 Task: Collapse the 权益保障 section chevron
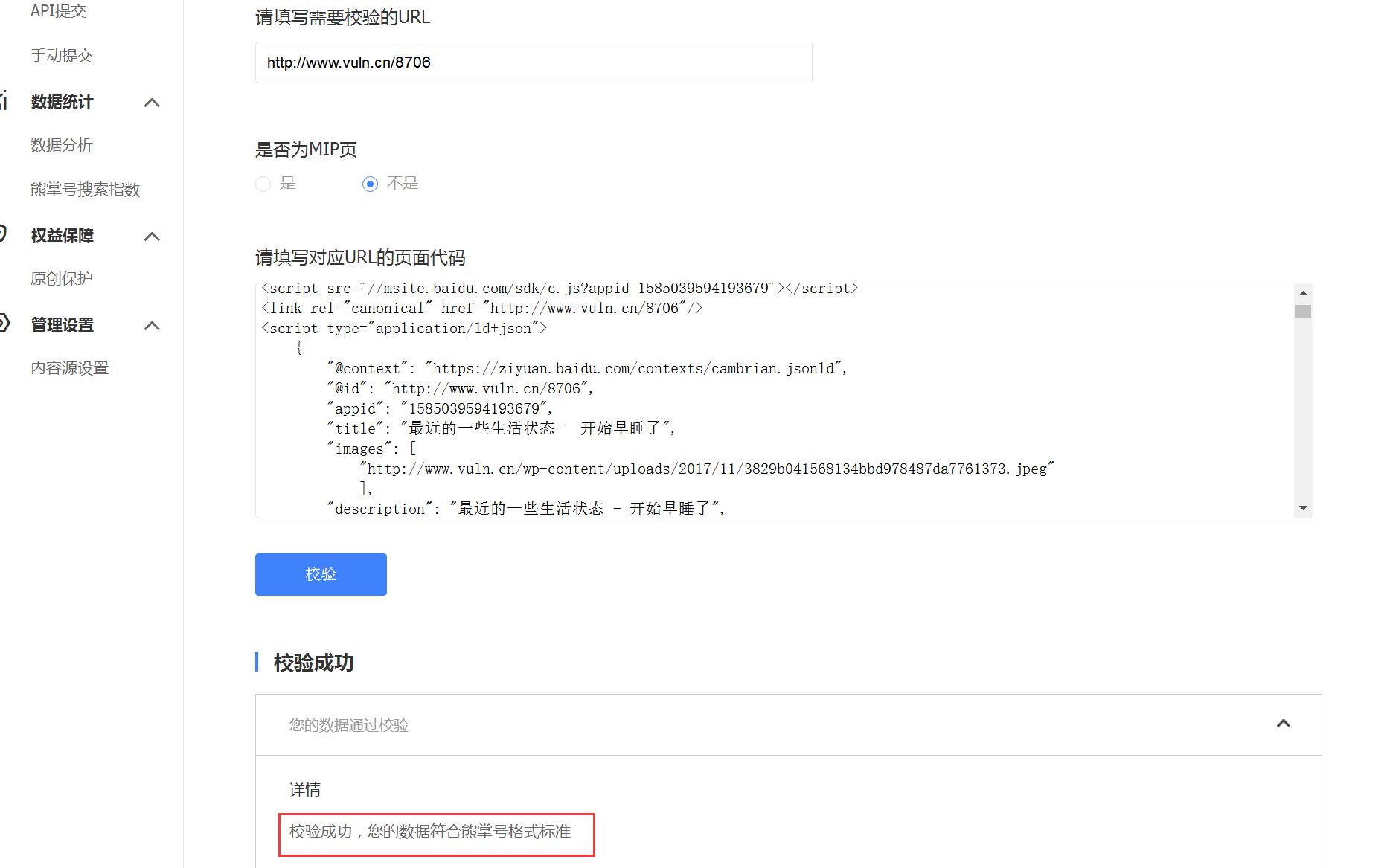(152, 237)
